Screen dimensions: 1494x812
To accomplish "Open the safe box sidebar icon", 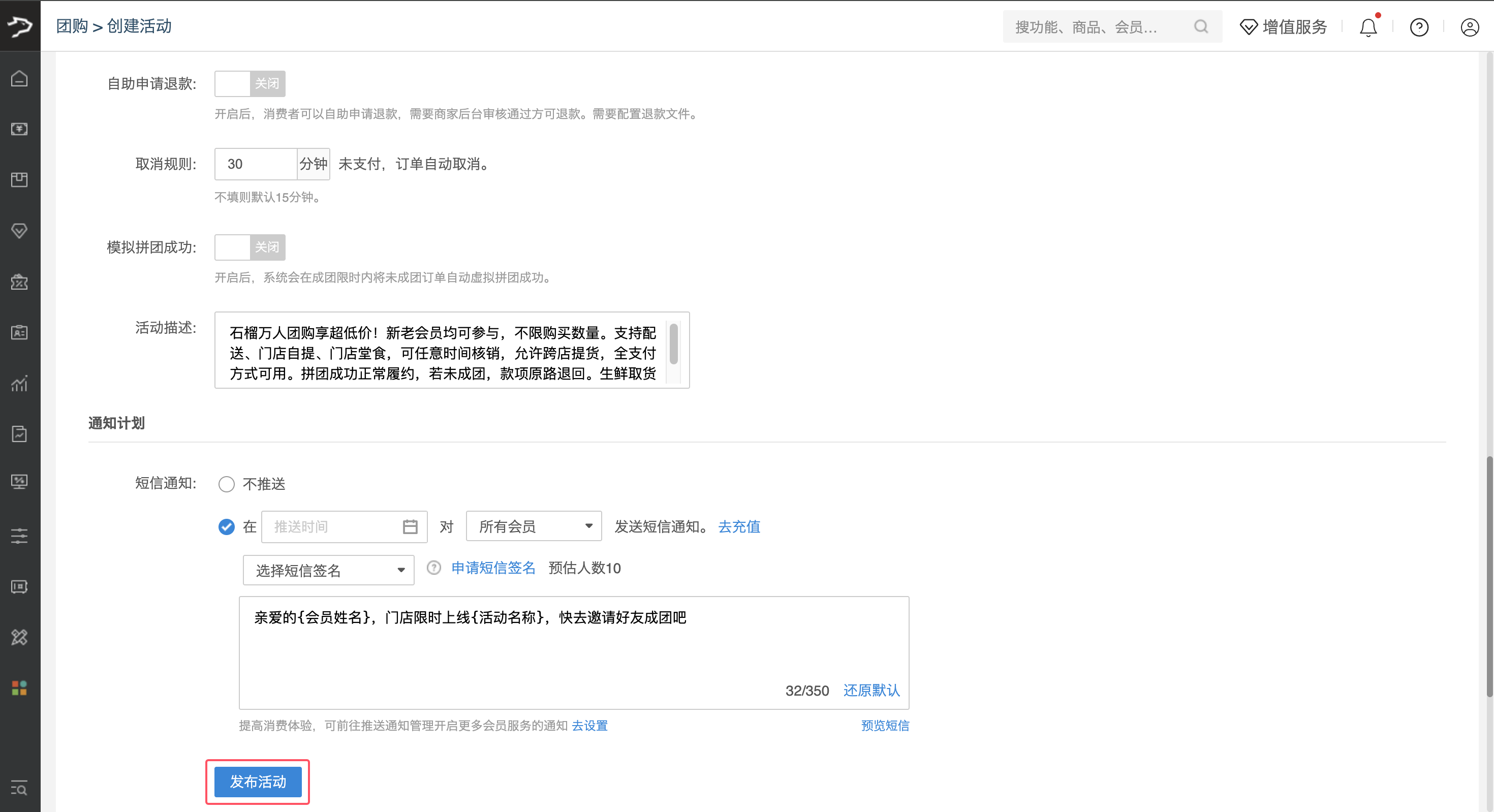I will coord(20,586).
